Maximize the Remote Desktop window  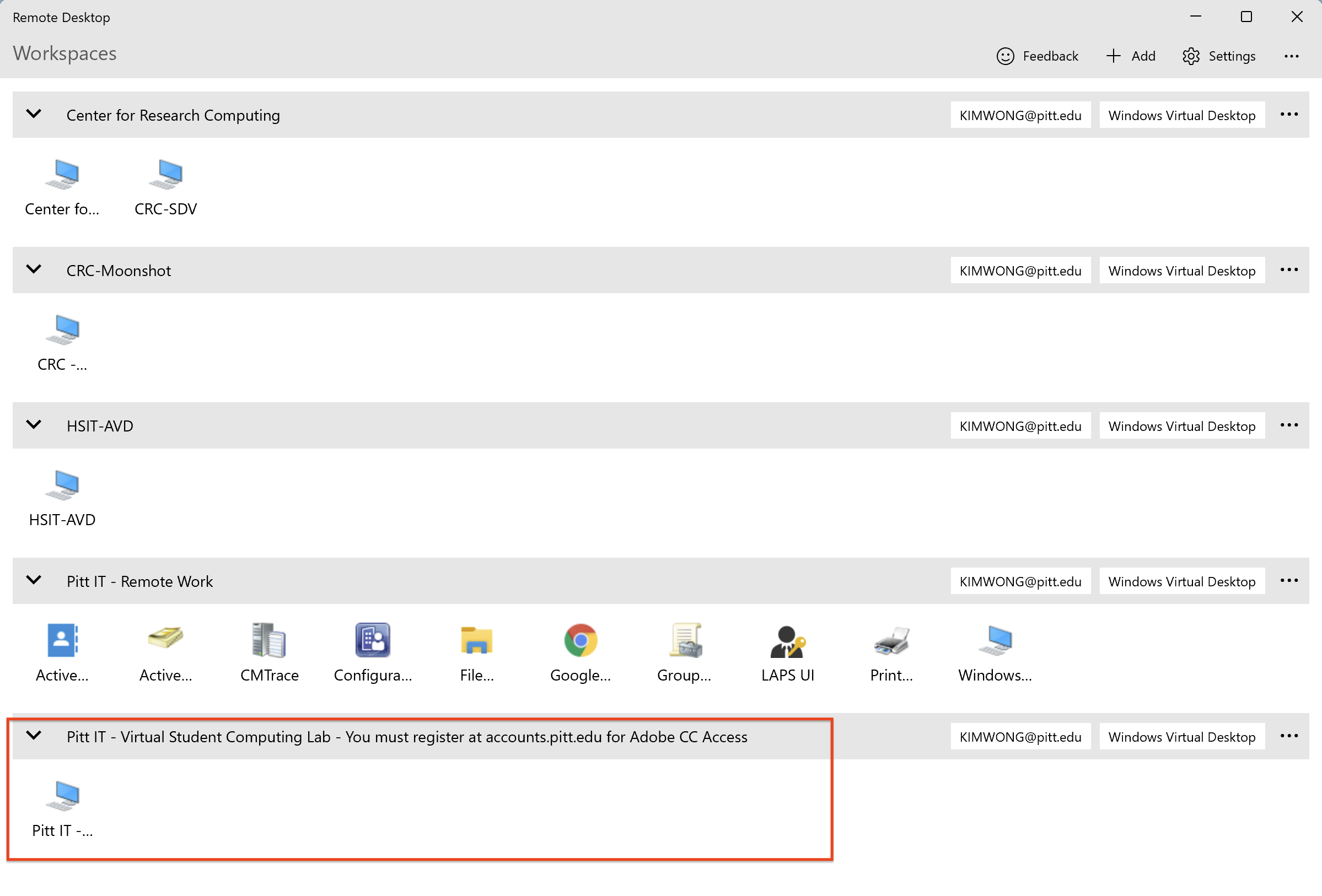pyautogui.click(x=1246, y=17)
